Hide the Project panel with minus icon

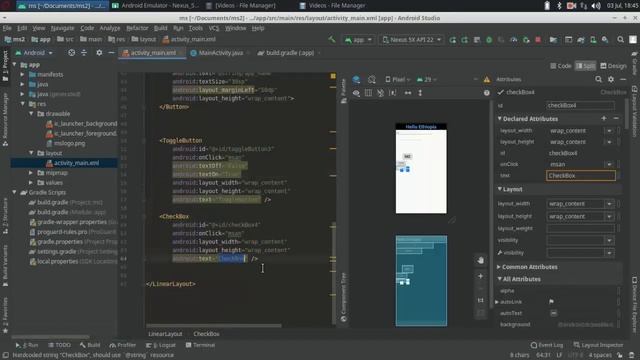[x=111, y=53]
